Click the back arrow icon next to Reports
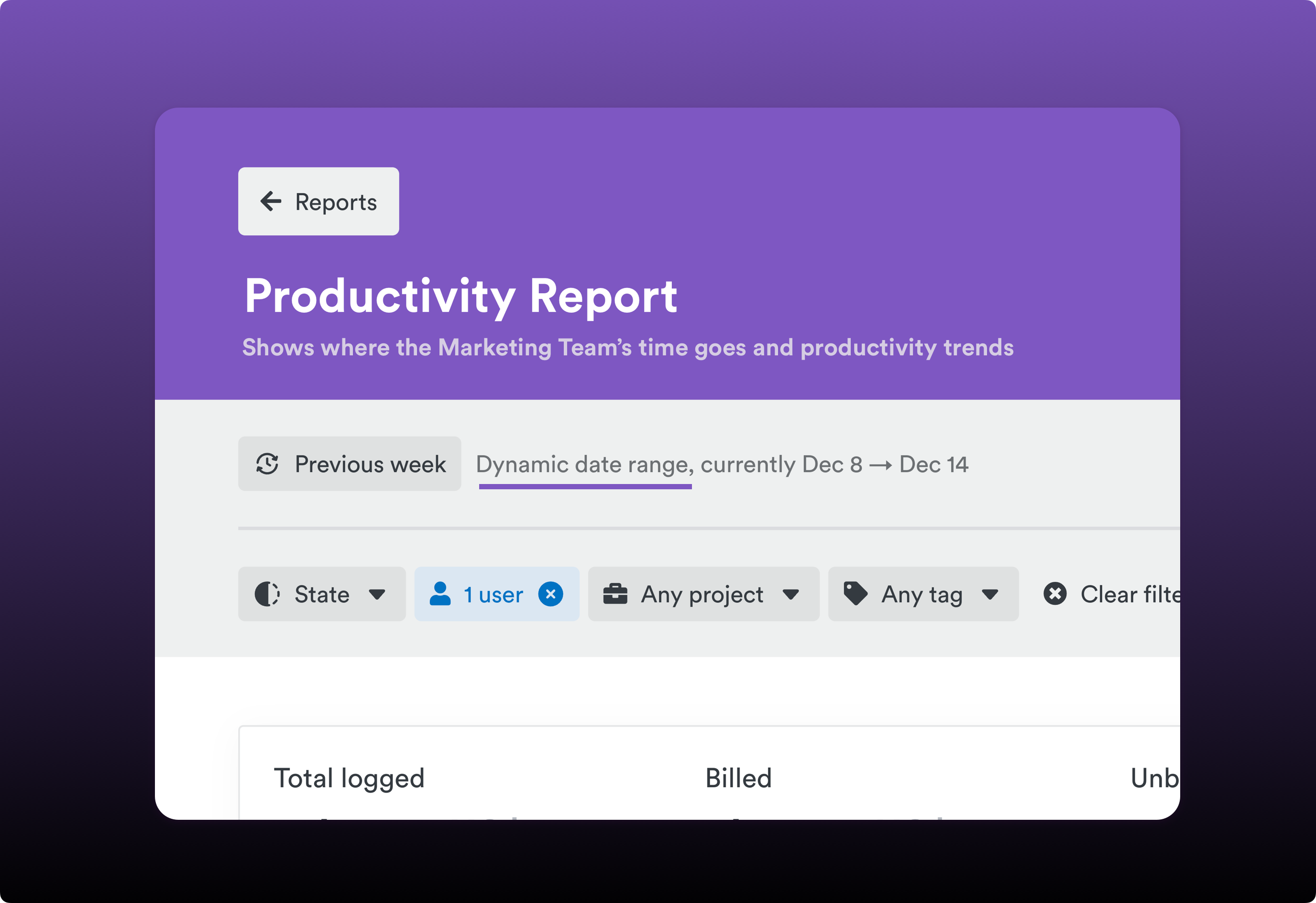This screenshot has width=1316, height=903. (x=272, y=201)
